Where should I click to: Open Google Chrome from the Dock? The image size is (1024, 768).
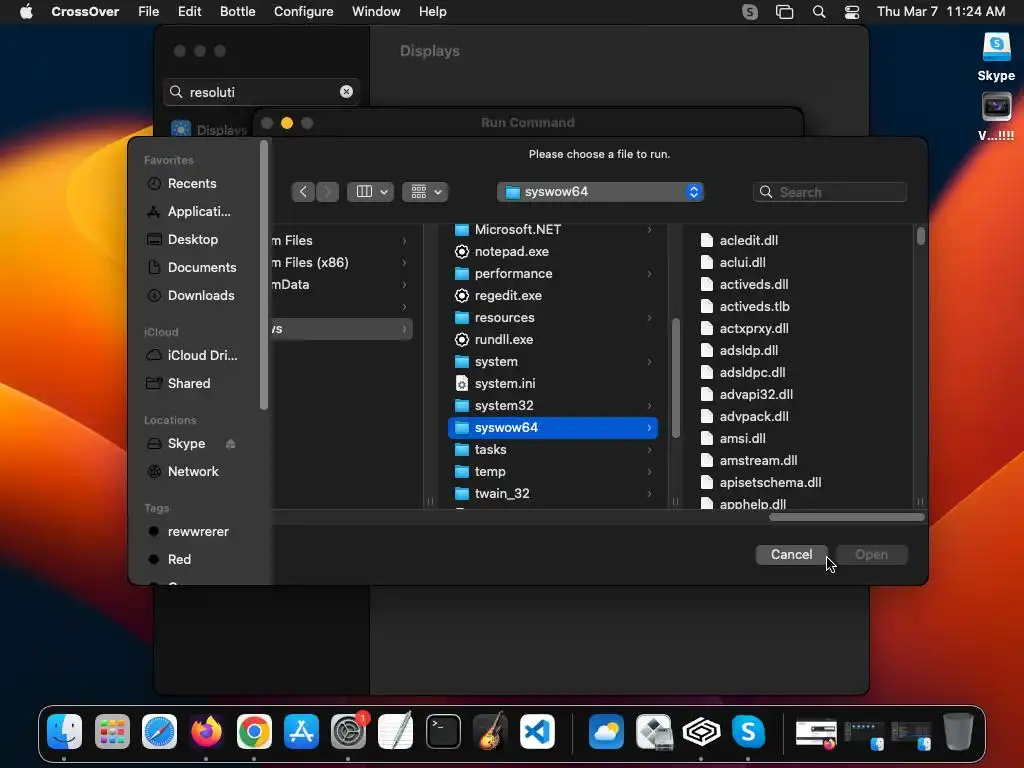point(254,731)
